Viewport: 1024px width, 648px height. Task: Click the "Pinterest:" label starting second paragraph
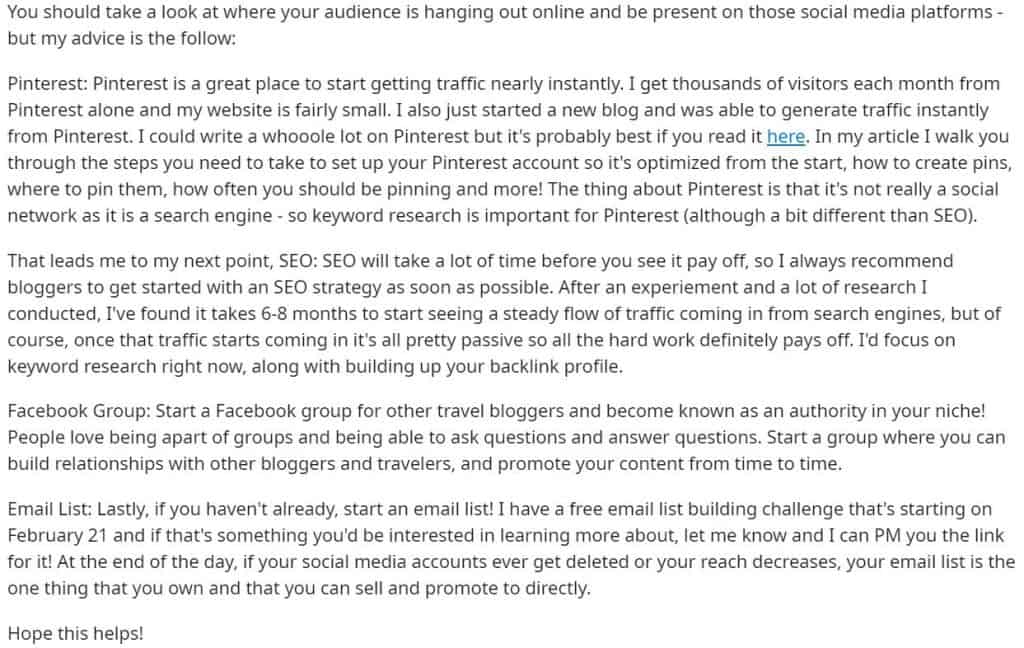pos(48,84)
